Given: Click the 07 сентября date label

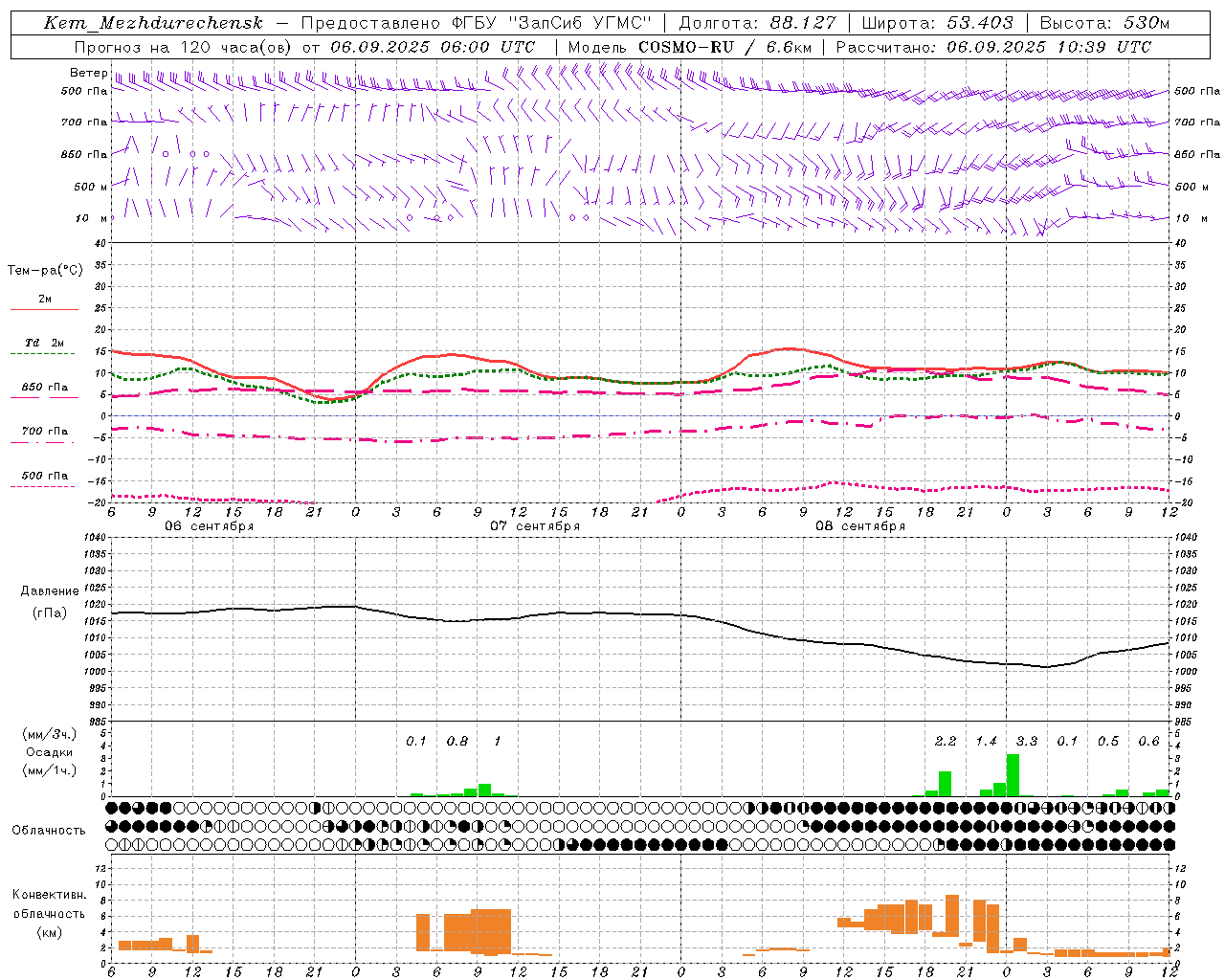Looking at the screenshot, I should point(535,526).
